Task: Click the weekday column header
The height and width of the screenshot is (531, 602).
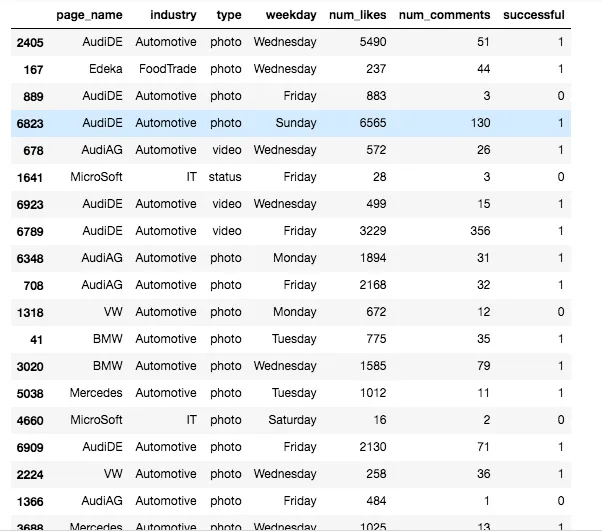Action: tap(291, 15)
